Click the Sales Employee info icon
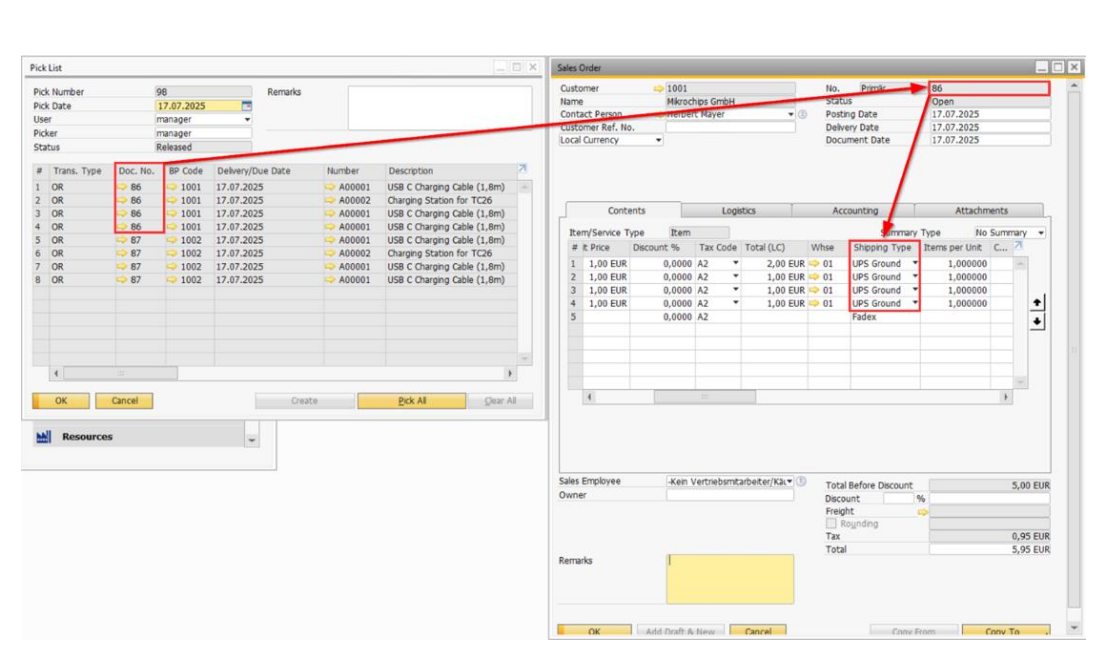Image resolution: width=1108 pixels, height=652 pixels. (801, 481)
